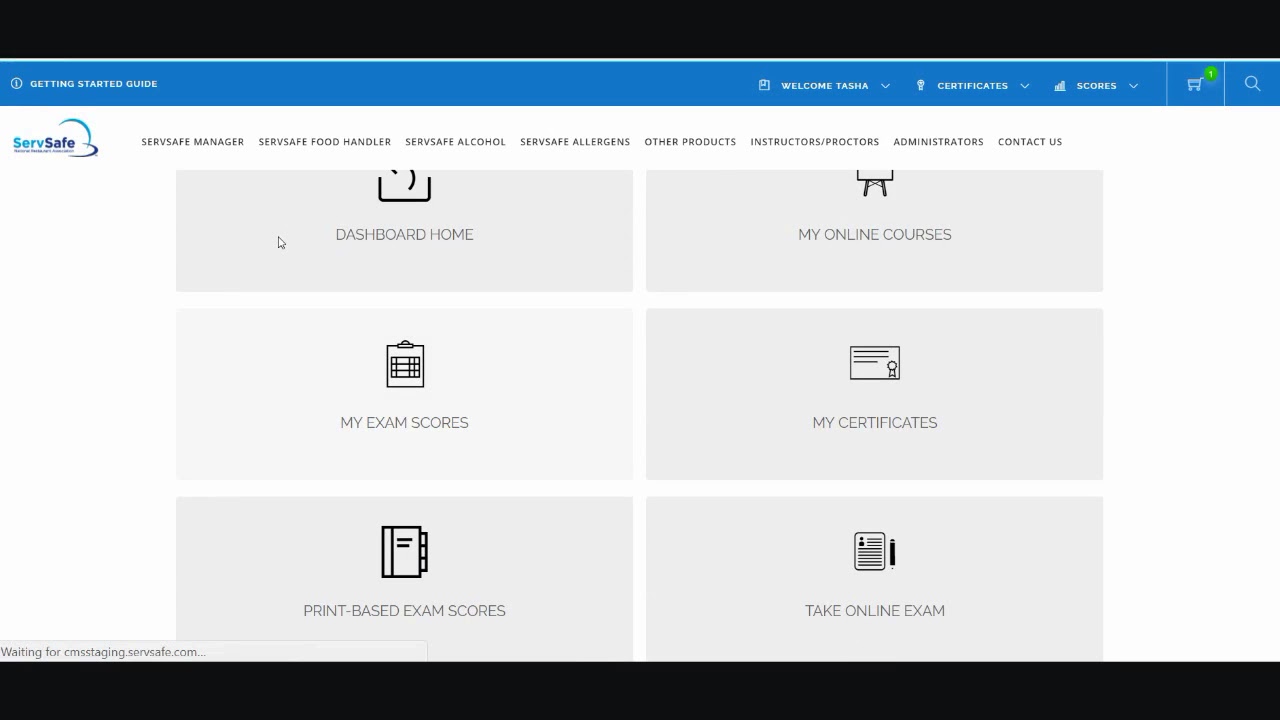Open the Dashboard Home label

(405, 234)
